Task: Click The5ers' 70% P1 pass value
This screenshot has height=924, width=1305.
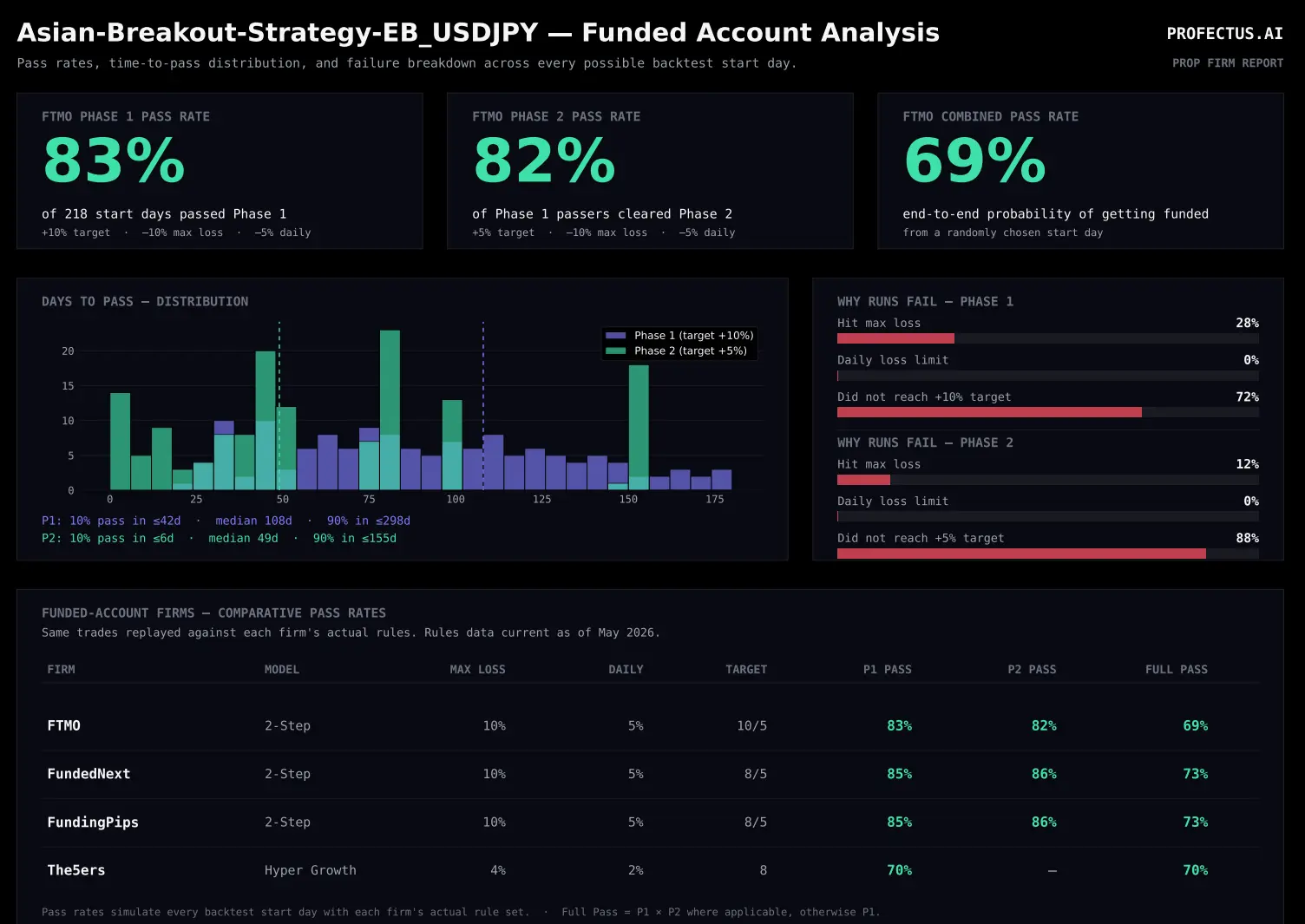Action: (899, 870)
